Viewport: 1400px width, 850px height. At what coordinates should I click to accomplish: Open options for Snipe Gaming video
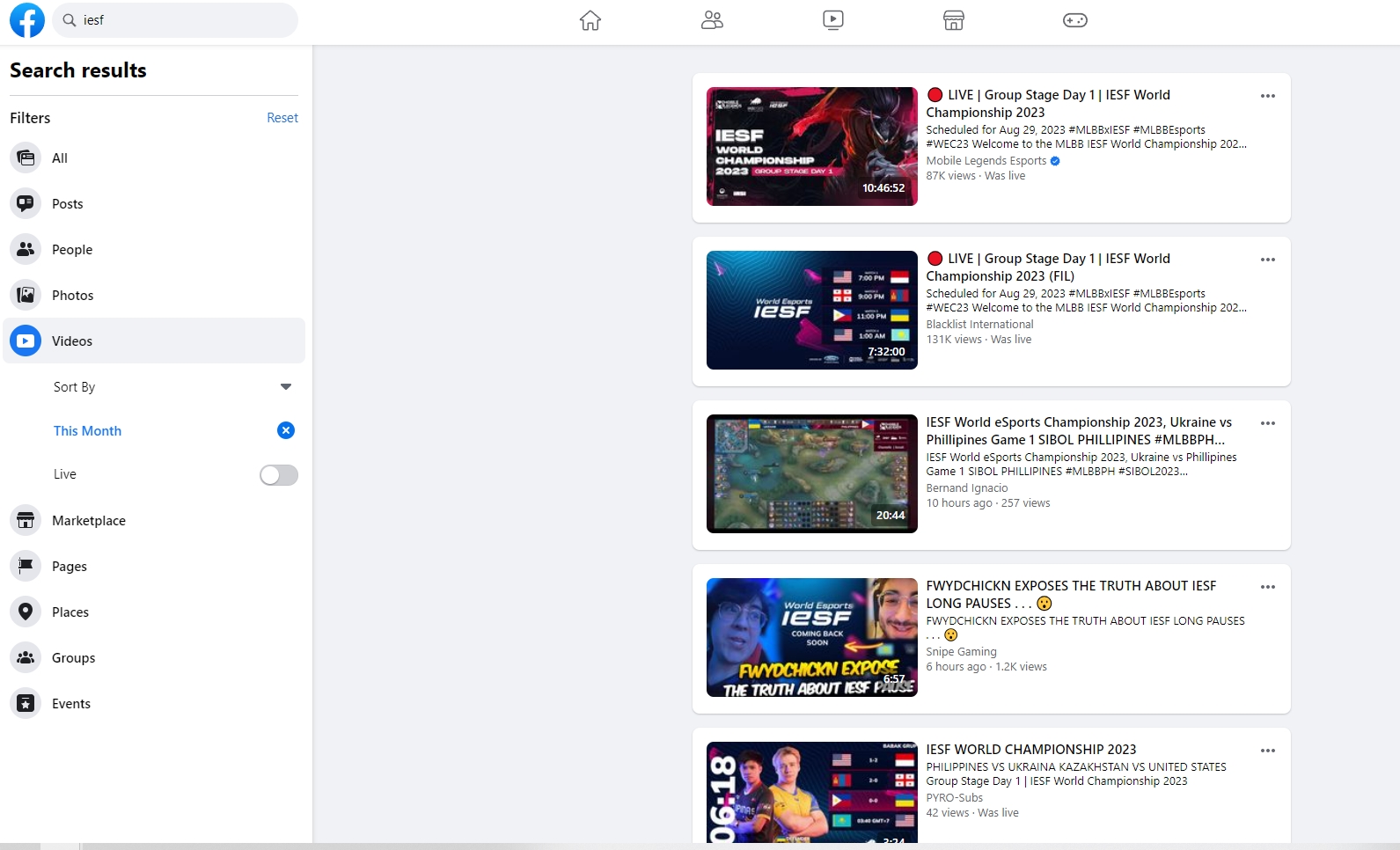pos(1268,587)
